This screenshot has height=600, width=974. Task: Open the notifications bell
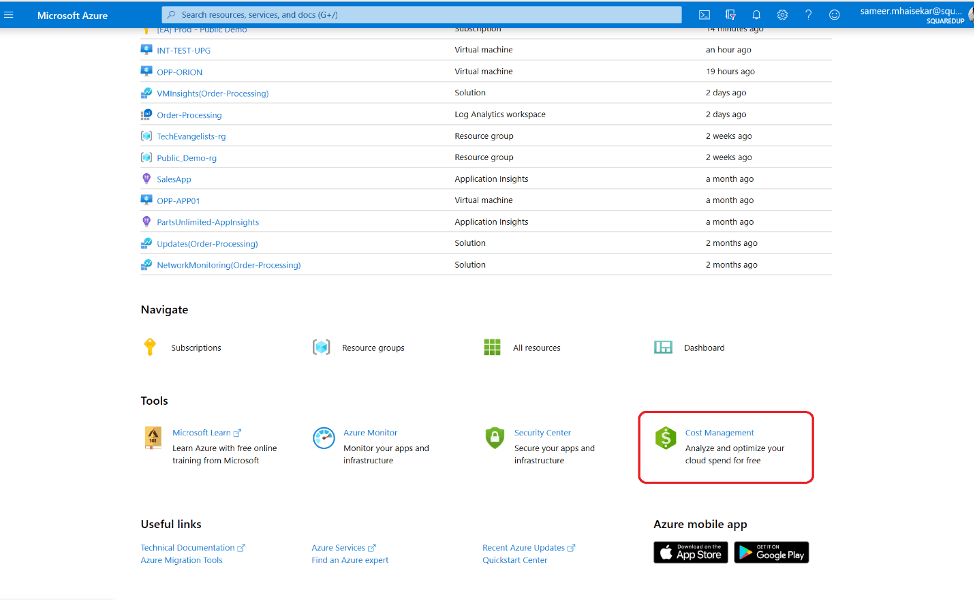point(756,15)
